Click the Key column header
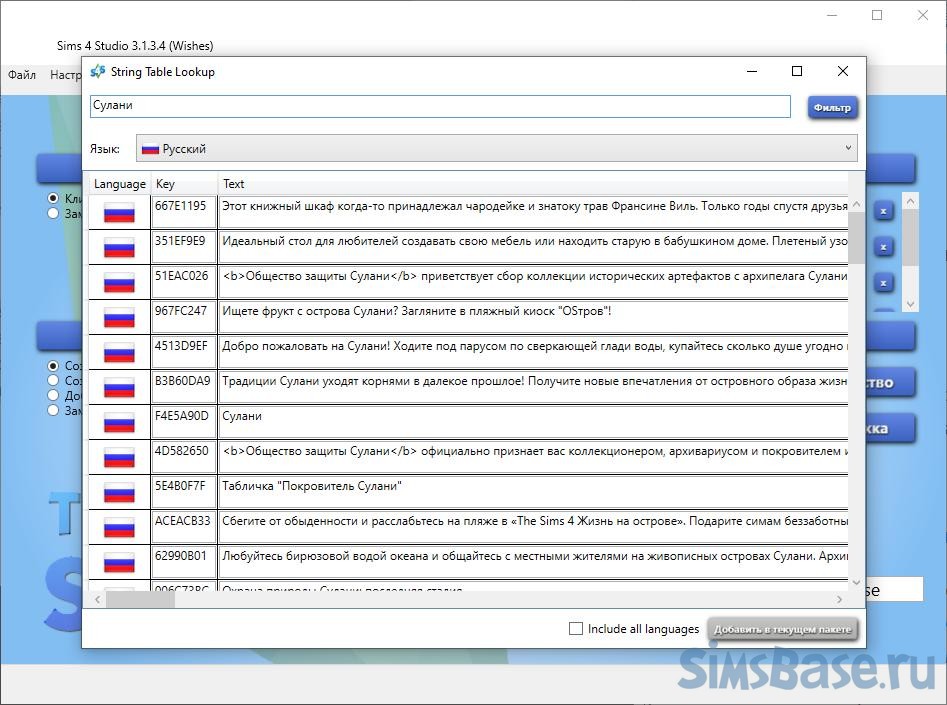 click(165, 184)
